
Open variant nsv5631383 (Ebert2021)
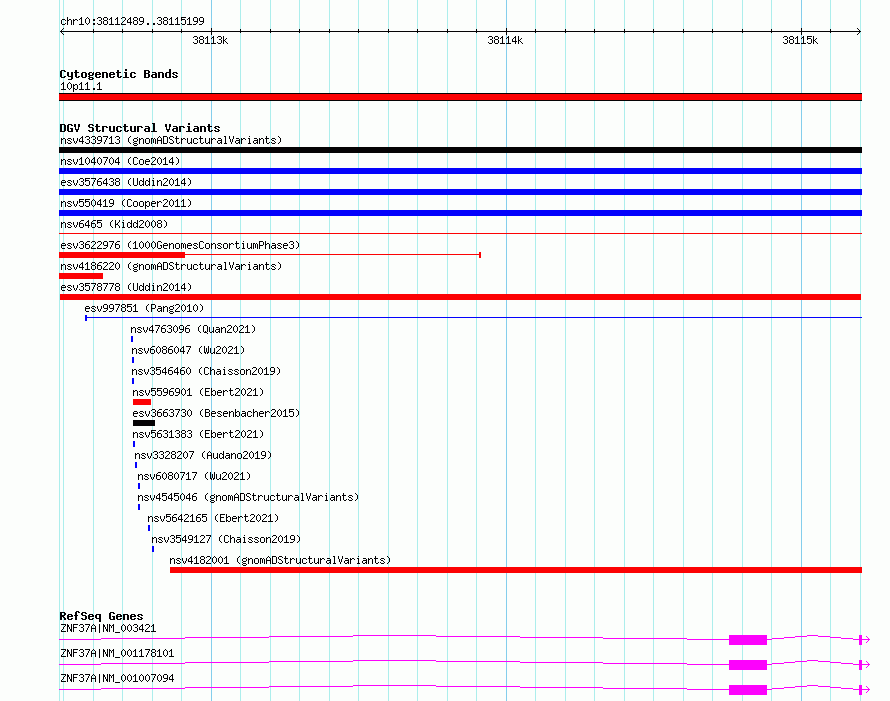pos(198,434)
